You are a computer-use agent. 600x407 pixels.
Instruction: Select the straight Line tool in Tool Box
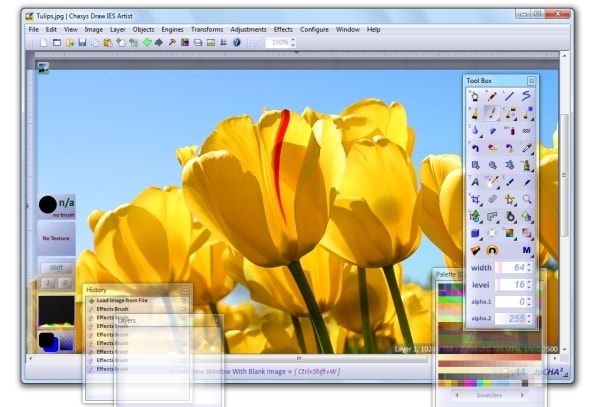[x=509, y=96]
